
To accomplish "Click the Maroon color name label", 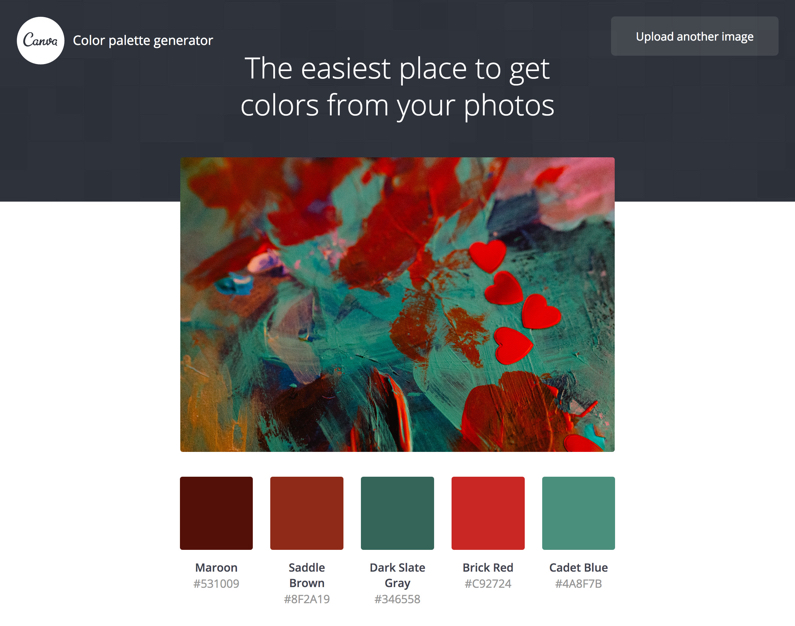I will [216, 568].
